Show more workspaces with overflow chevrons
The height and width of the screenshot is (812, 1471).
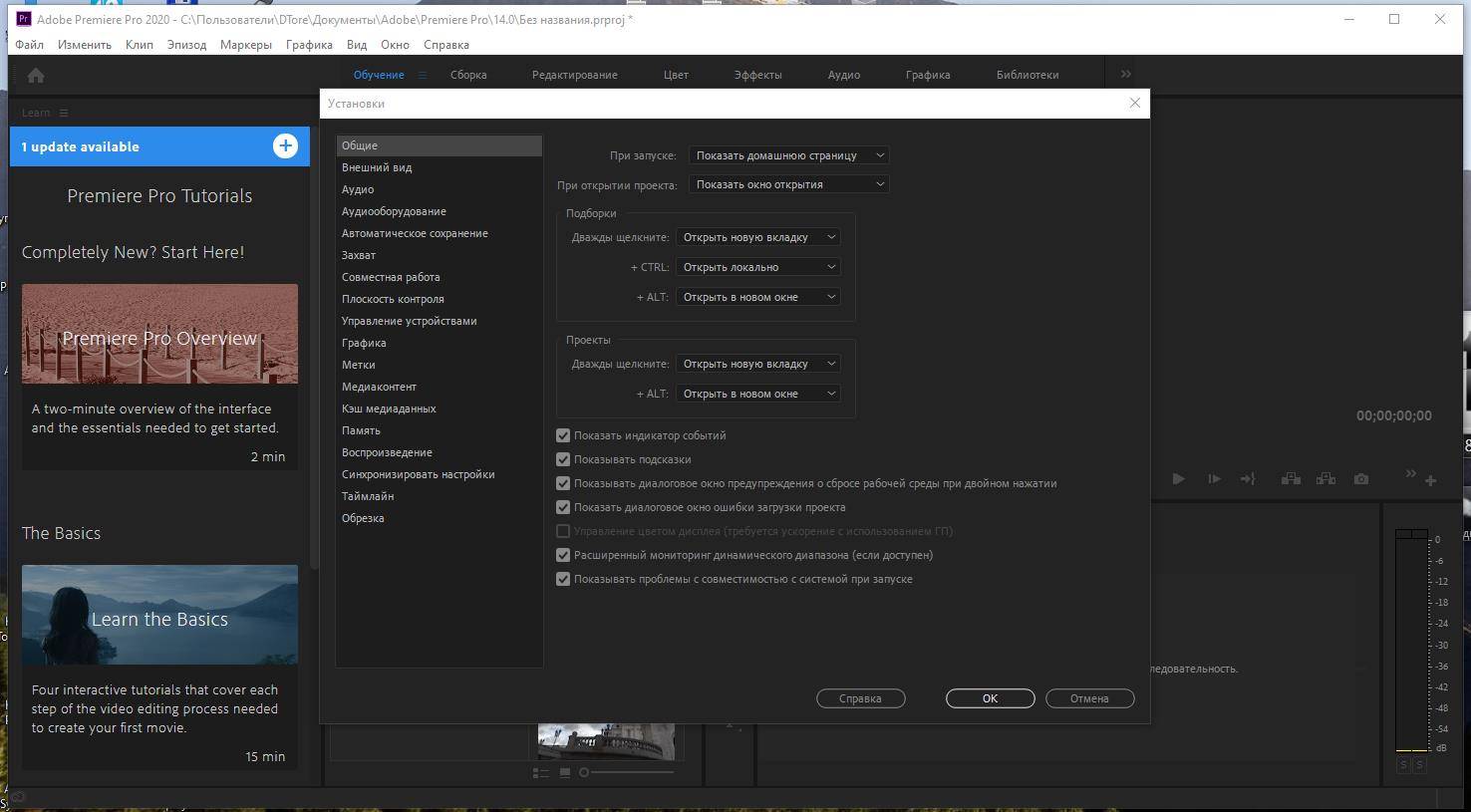coord(1126,74)
